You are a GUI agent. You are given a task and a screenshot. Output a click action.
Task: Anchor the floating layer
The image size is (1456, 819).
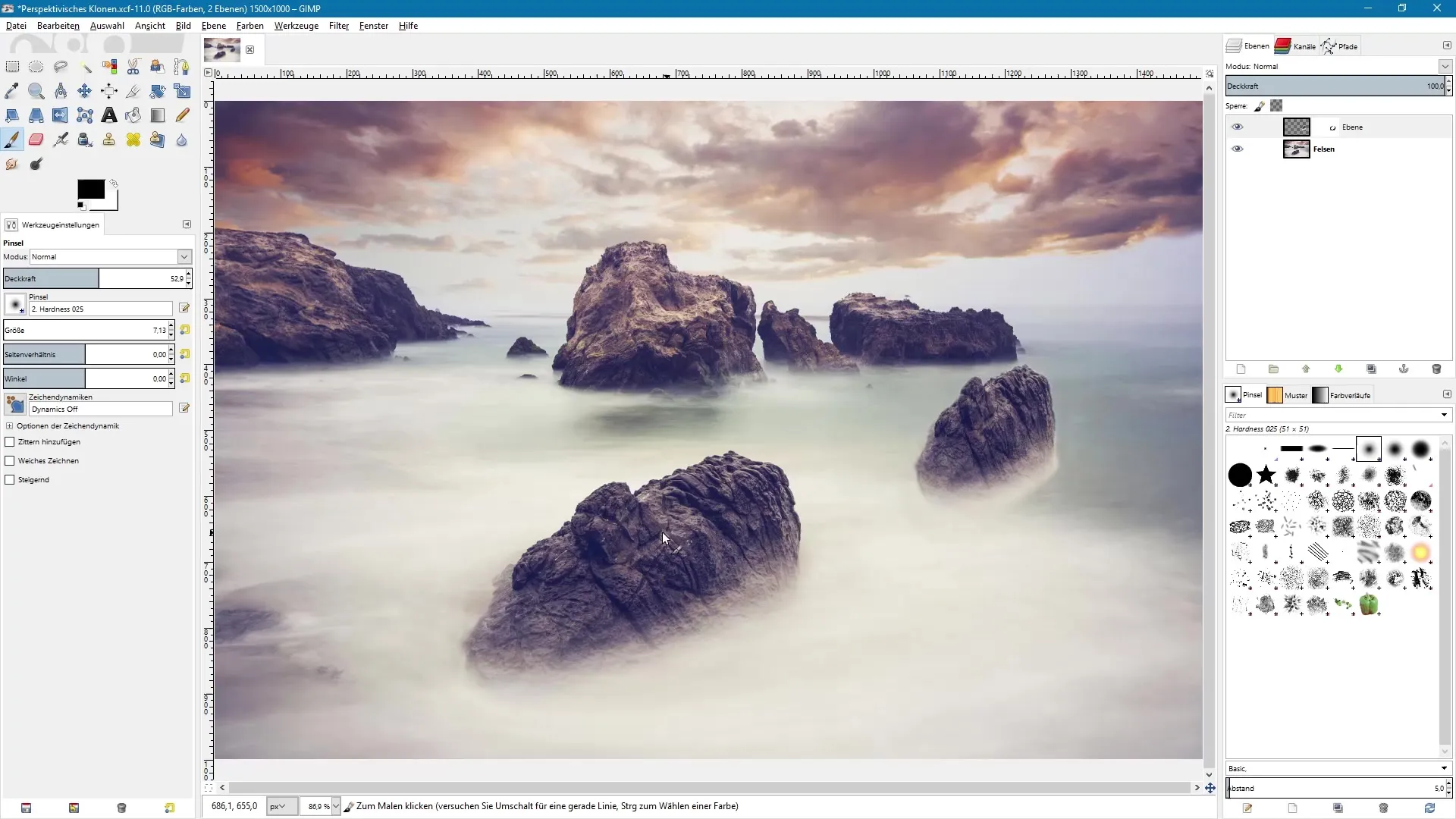pos(1404,369)
